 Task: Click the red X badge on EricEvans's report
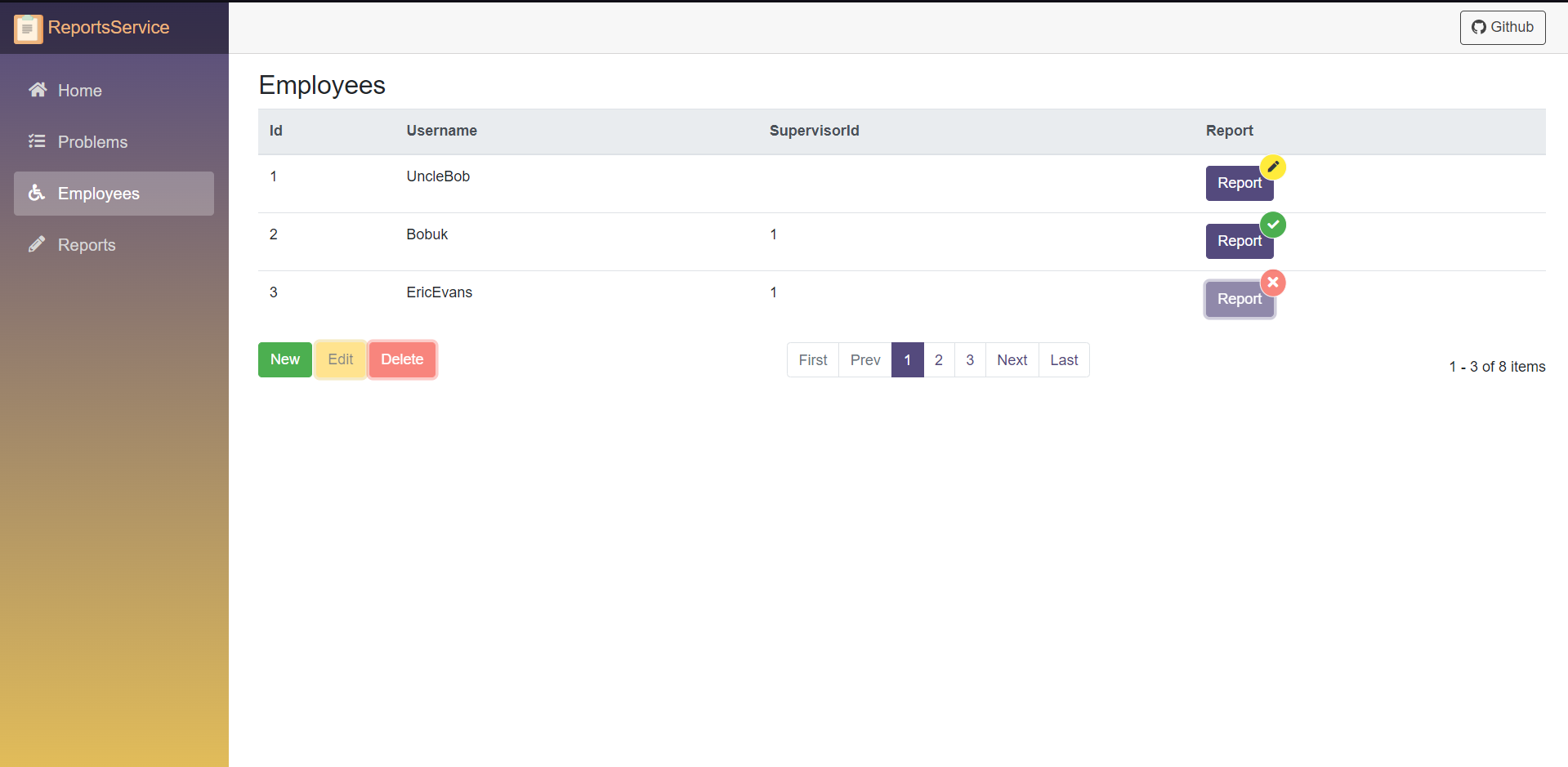click(1273, 283)
